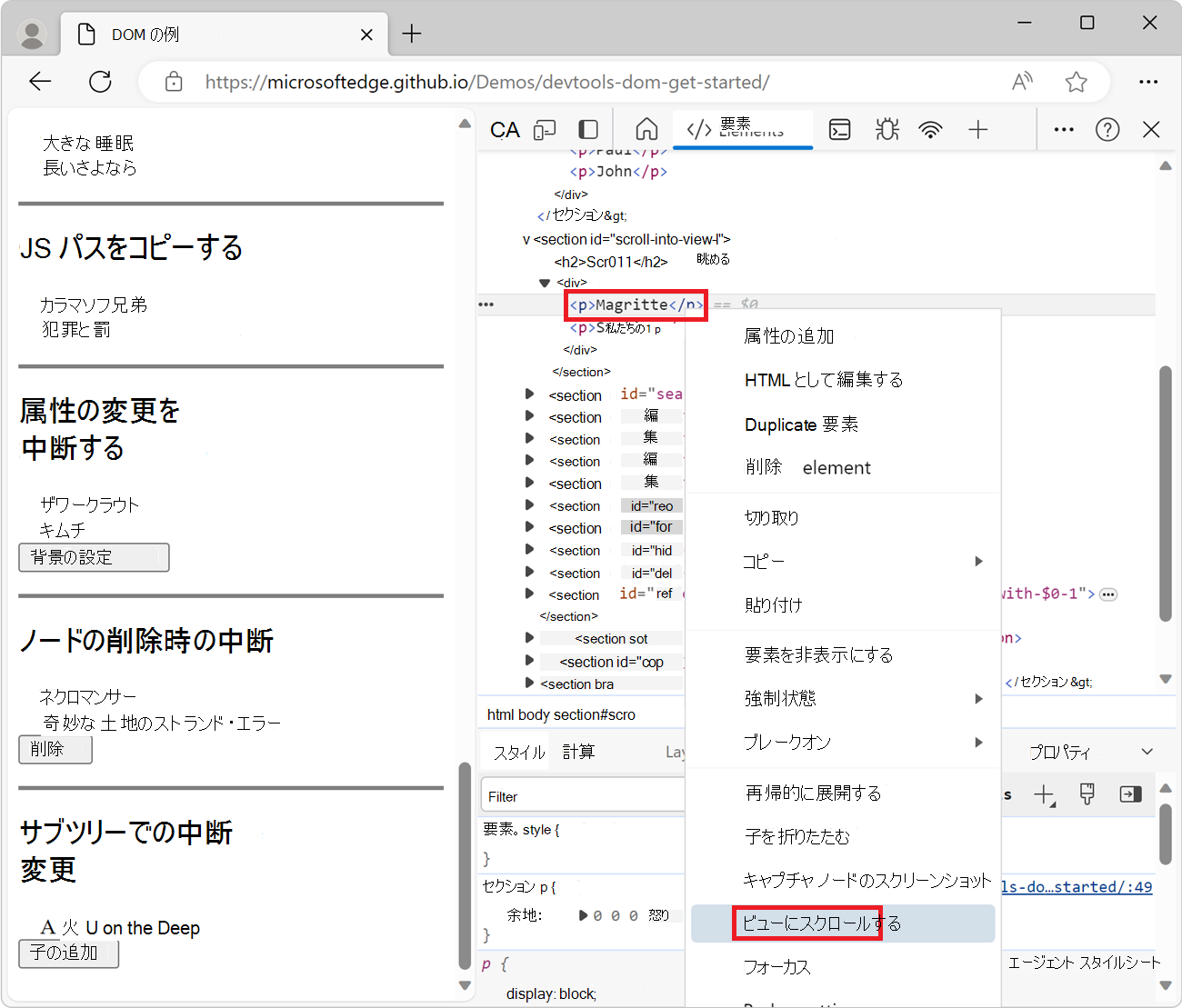Click the 子の追加 button on the page
The width and height of the screenshot is (1182, 1008).
[x=69, y=953]
